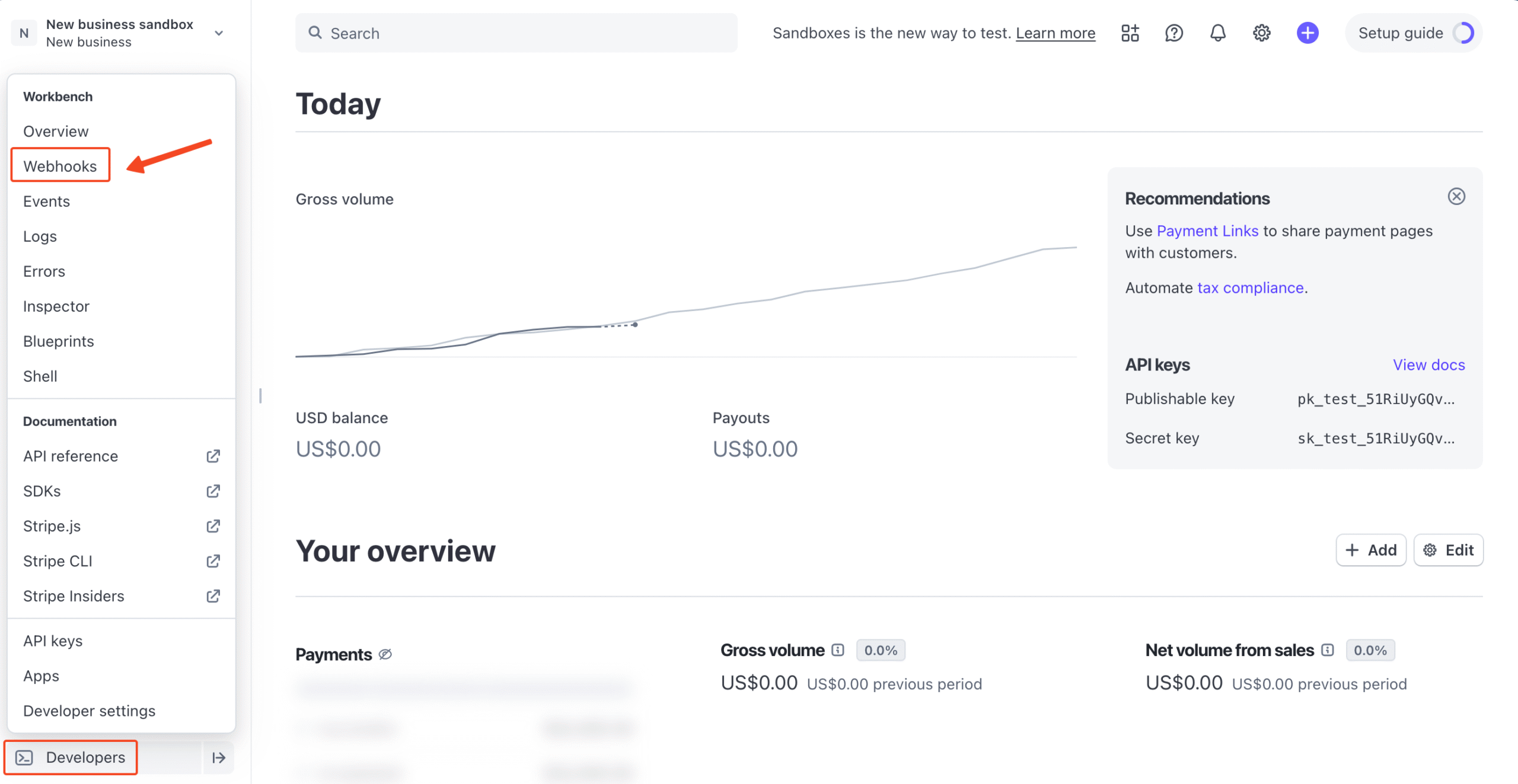This screenshot has width=1518, height=784.
Task: Open the help question mark icon
Action: 1173,33
